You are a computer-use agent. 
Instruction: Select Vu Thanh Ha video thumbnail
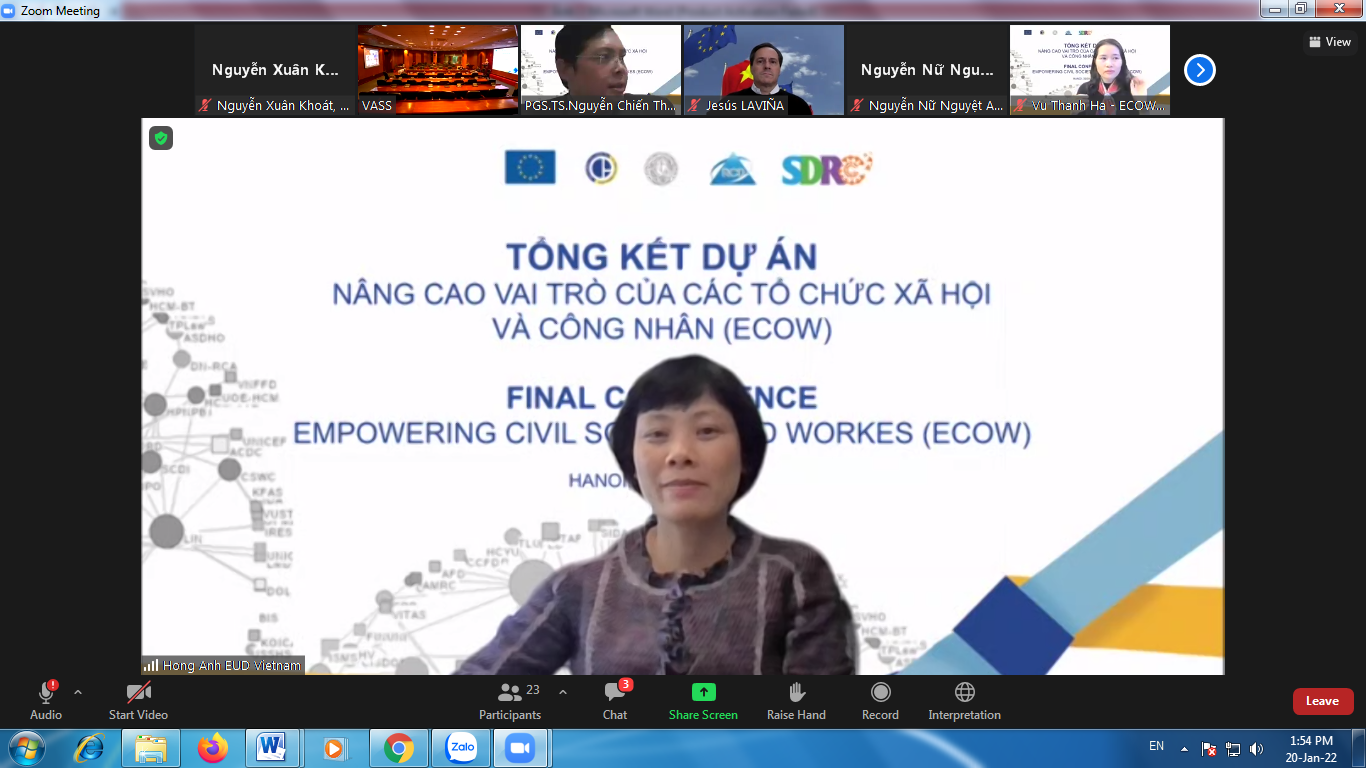[x=1090, y=70]
